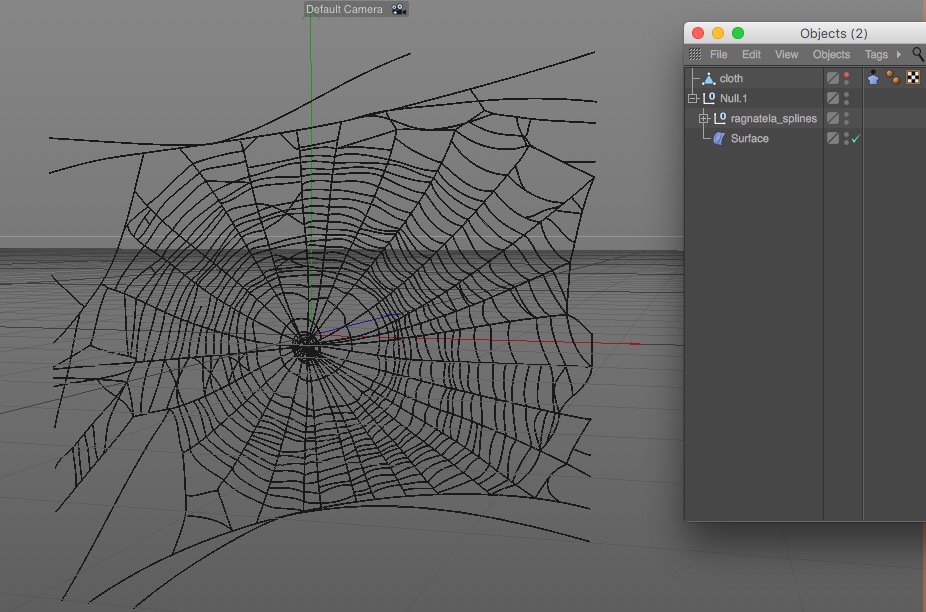
Task: Select the Surface object in the list
Action: click(x=749, y=138)
